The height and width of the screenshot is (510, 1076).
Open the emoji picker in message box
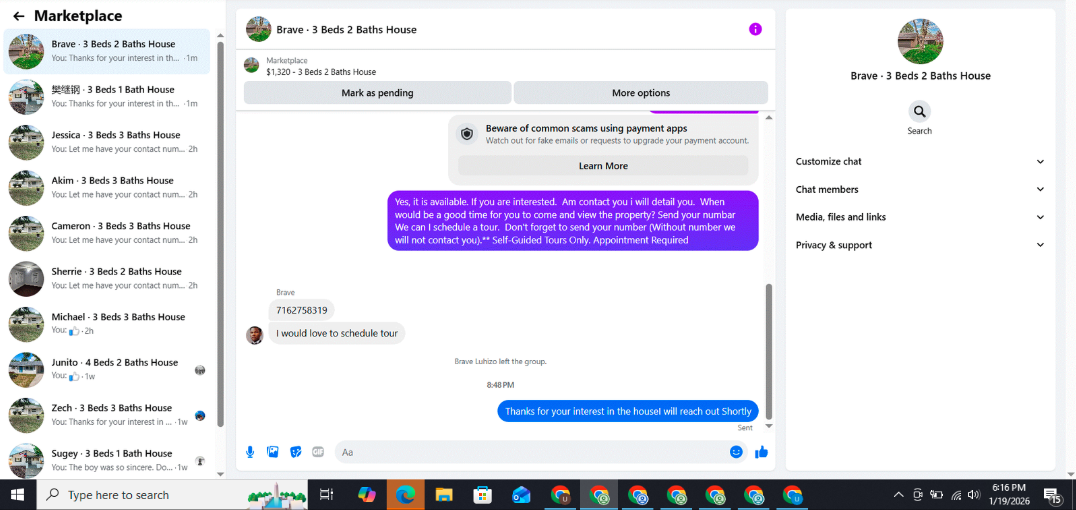point(736,452)
